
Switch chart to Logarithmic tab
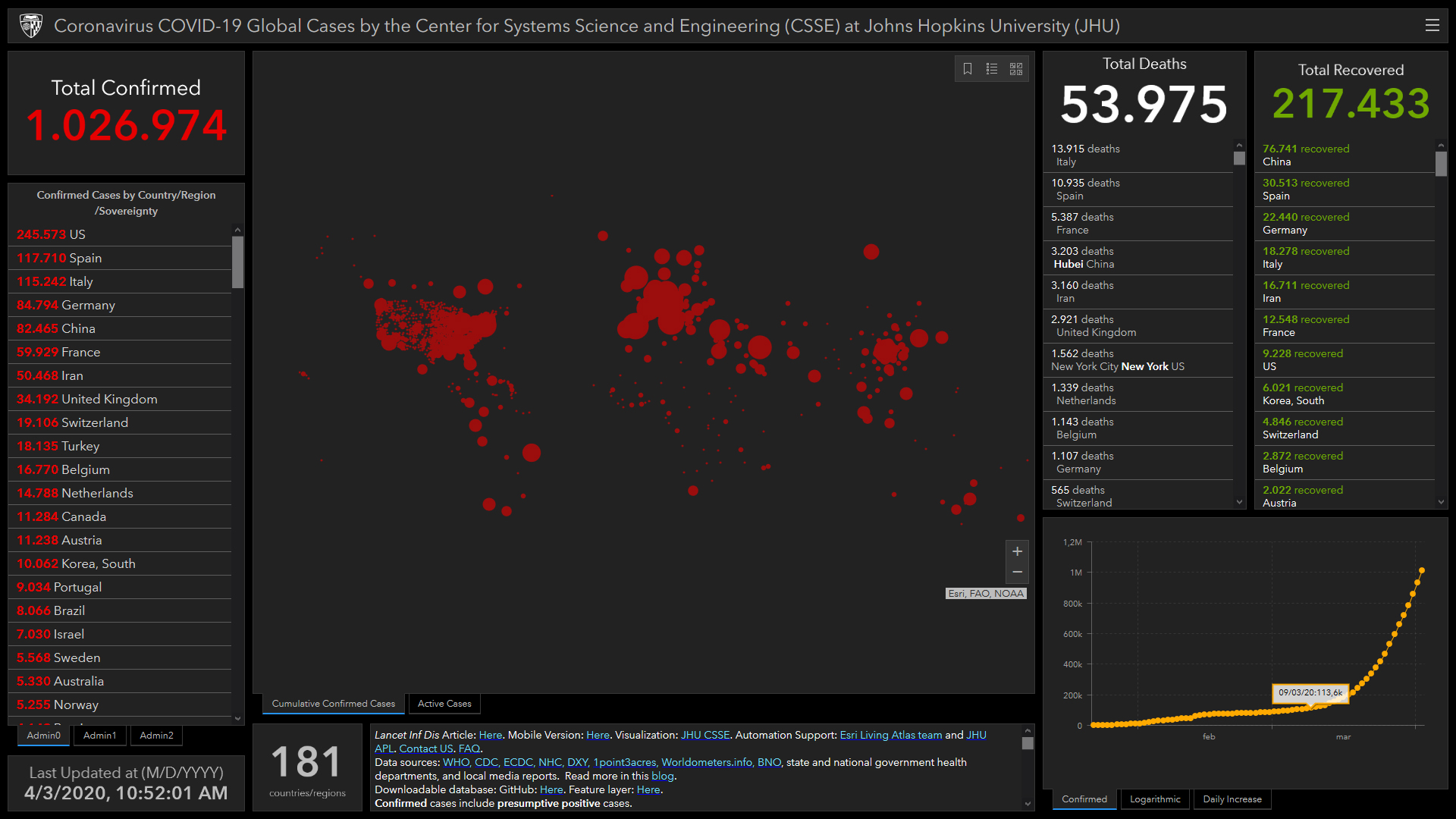[x=1155, y=799]
